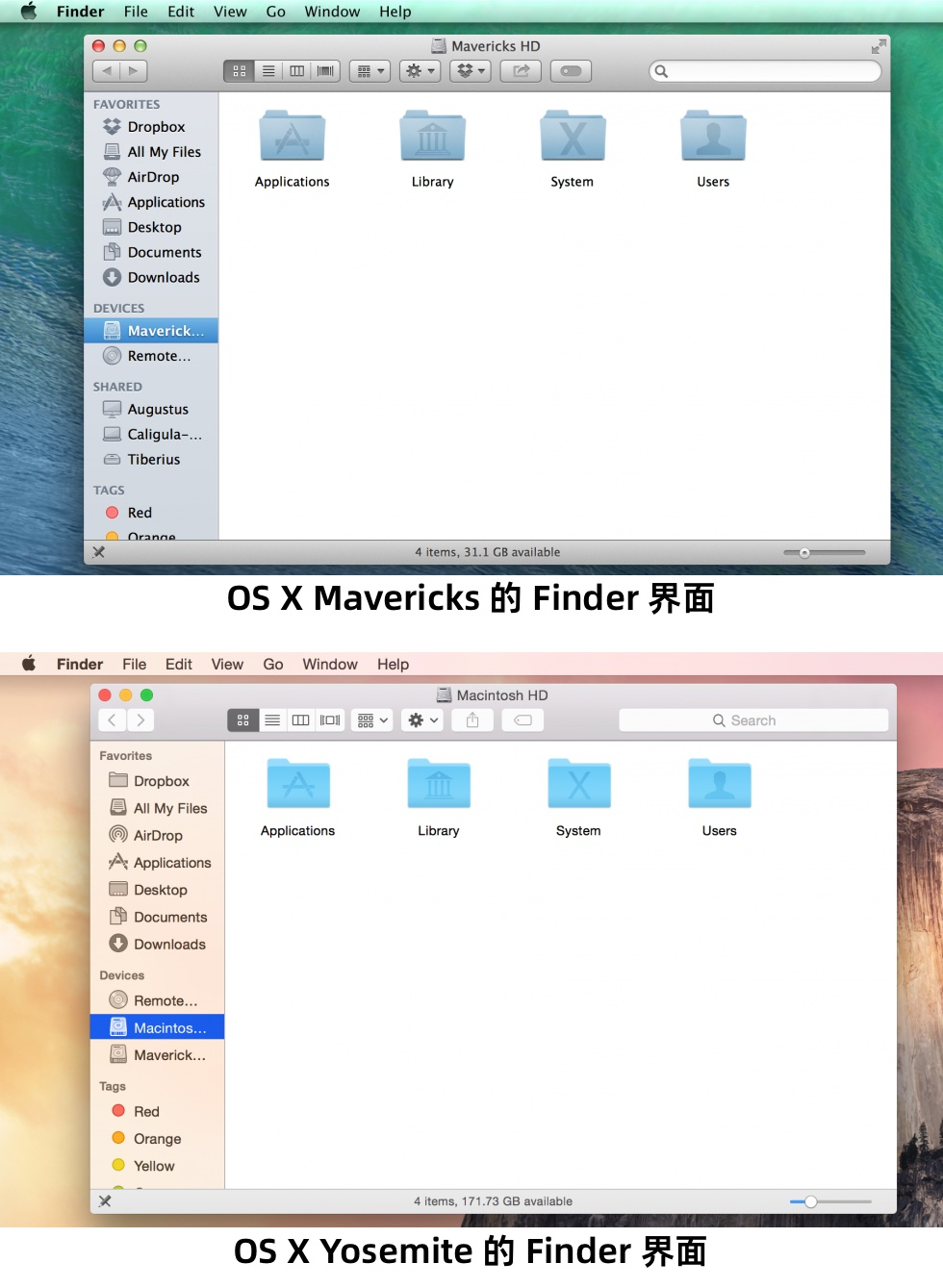Click Downloads in the Yosemite sidebar

pyautogui.click(x=162, y=944)
